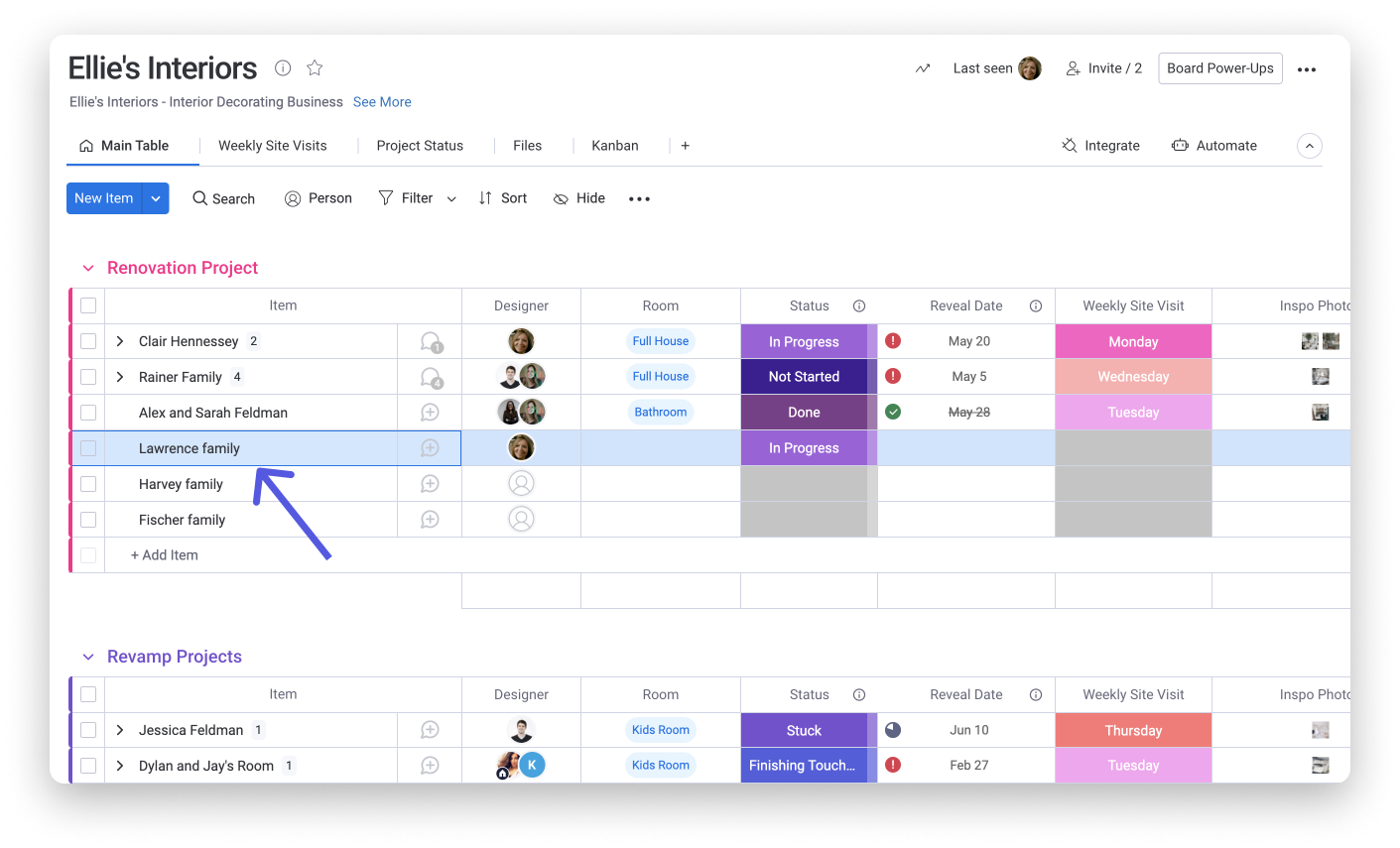Click the deadline progress icon for Jessica Feldman
The width and height of the screenshot is (1400, 848).
point(893,729)
